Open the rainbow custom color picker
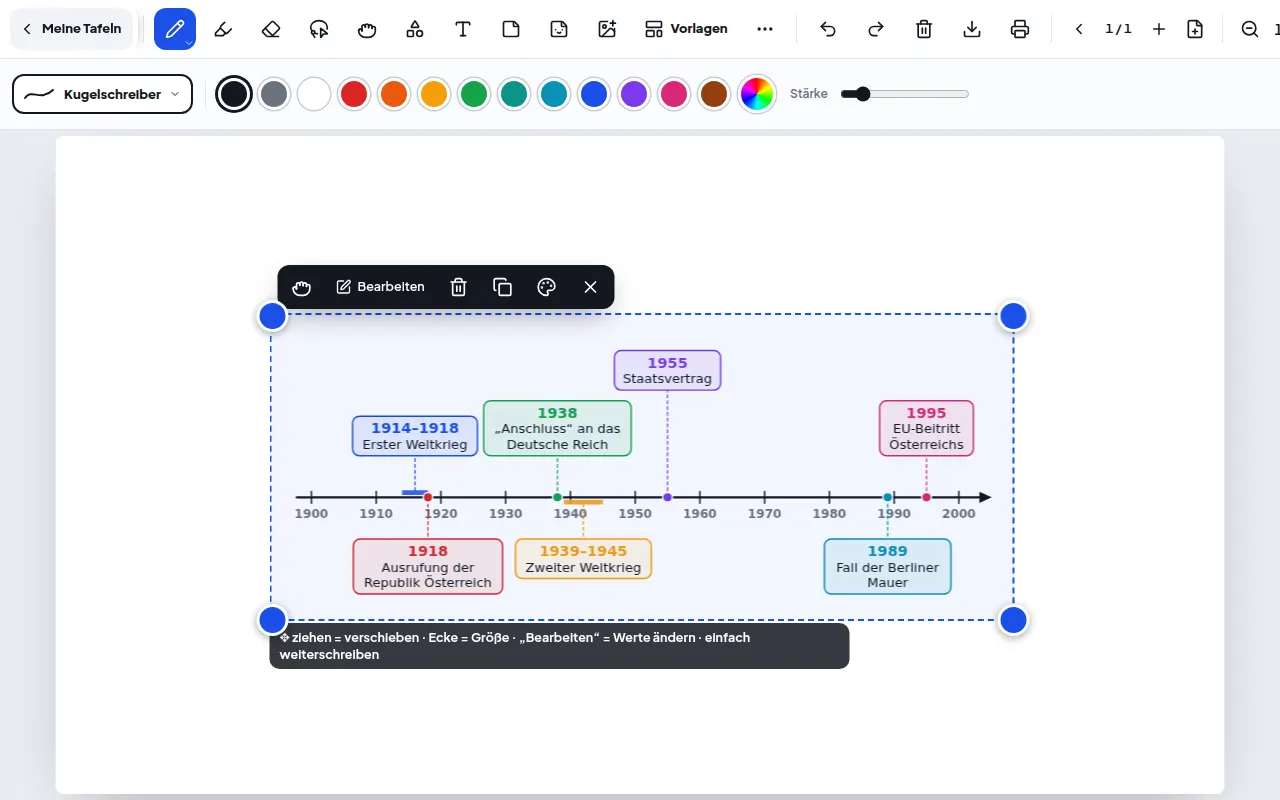The height and width of the screenshot is (800, 1280). pyautogui.click(x=757, y=94)
